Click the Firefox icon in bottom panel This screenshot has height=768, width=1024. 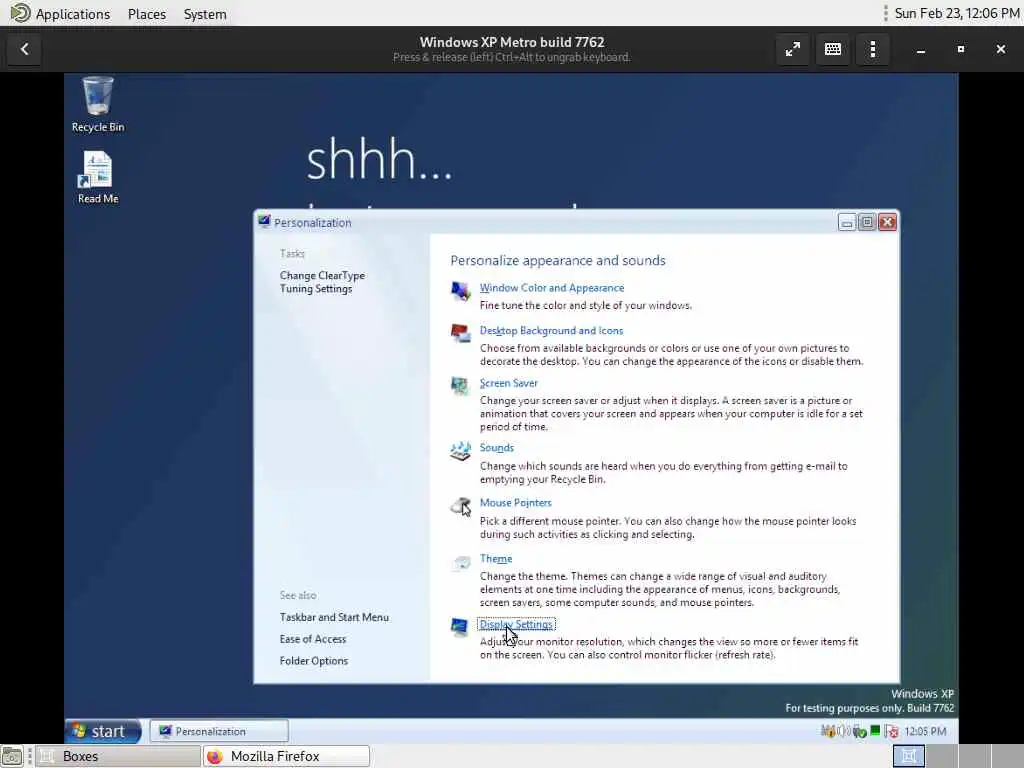click(x=215, y=756)
